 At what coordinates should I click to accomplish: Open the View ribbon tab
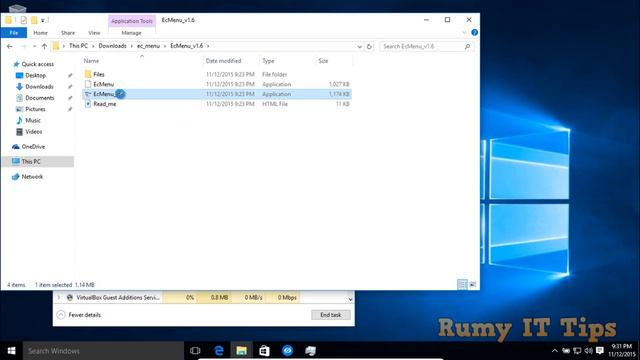point(94,33)
